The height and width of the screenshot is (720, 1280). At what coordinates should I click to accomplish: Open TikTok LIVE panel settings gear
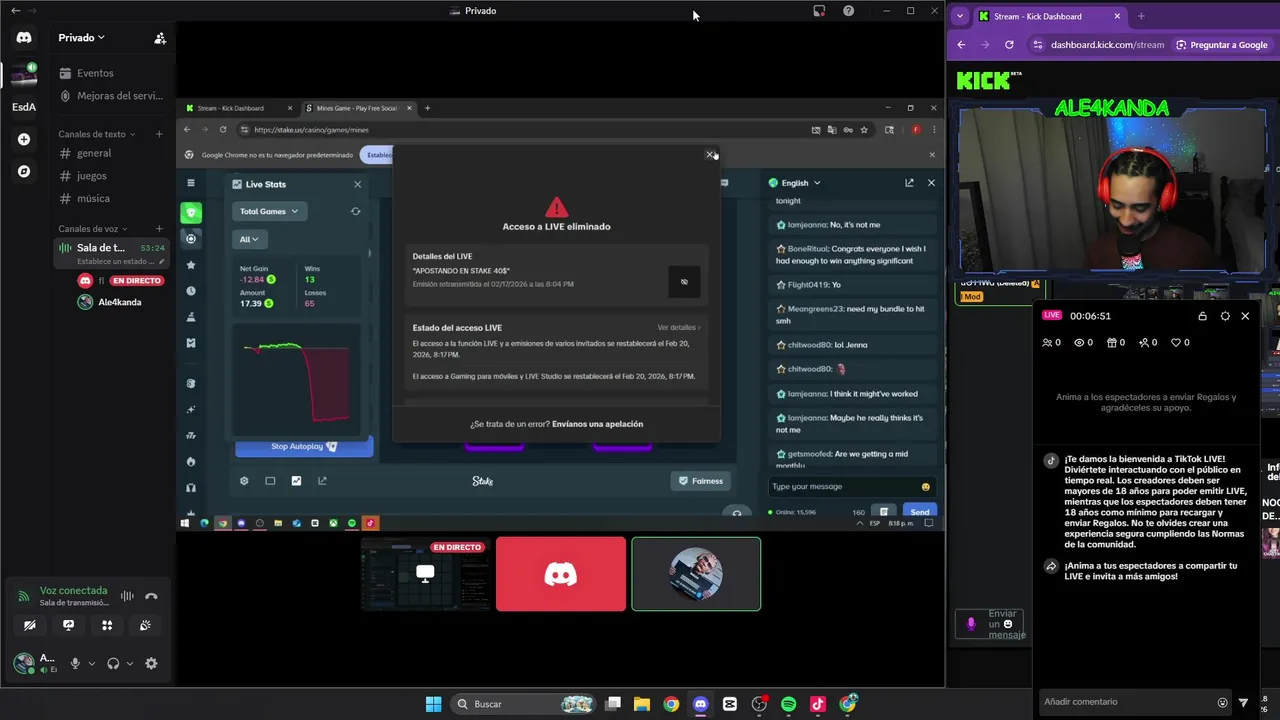coord(1225,316)
